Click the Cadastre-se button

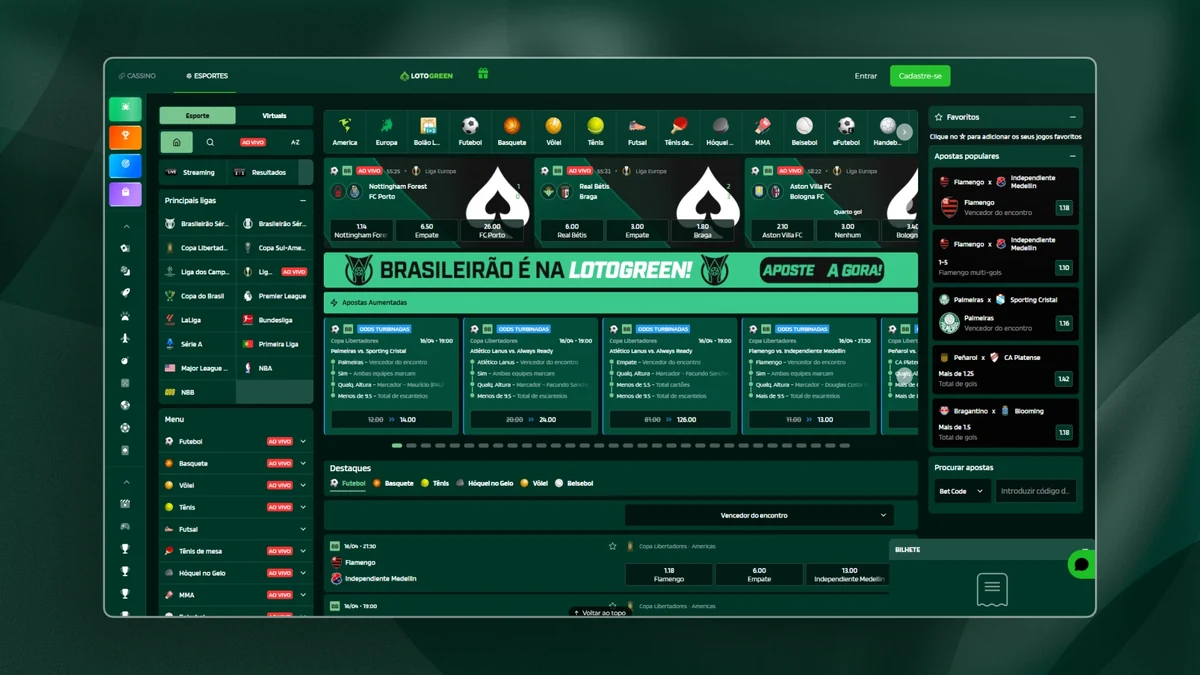click(x=920, y=76)
